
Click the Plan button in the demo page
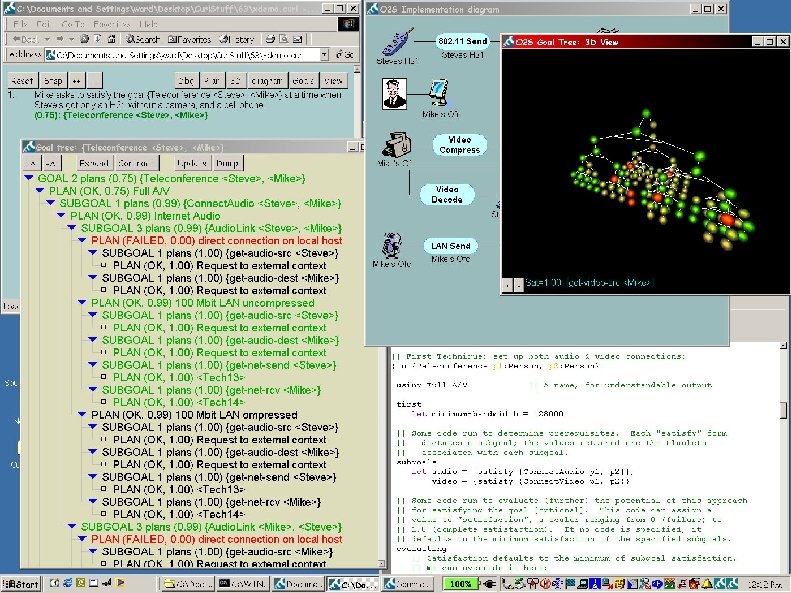[212, 81]
